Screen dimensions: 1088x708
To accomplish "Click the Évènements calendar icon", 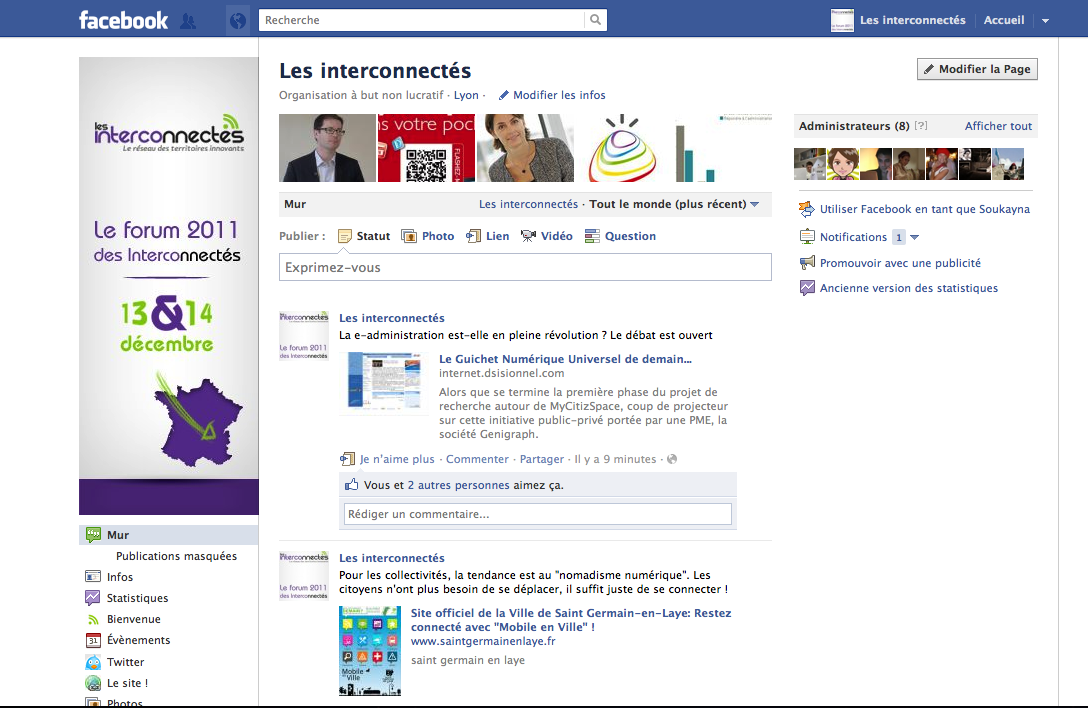I will click(x=93, y=640).
